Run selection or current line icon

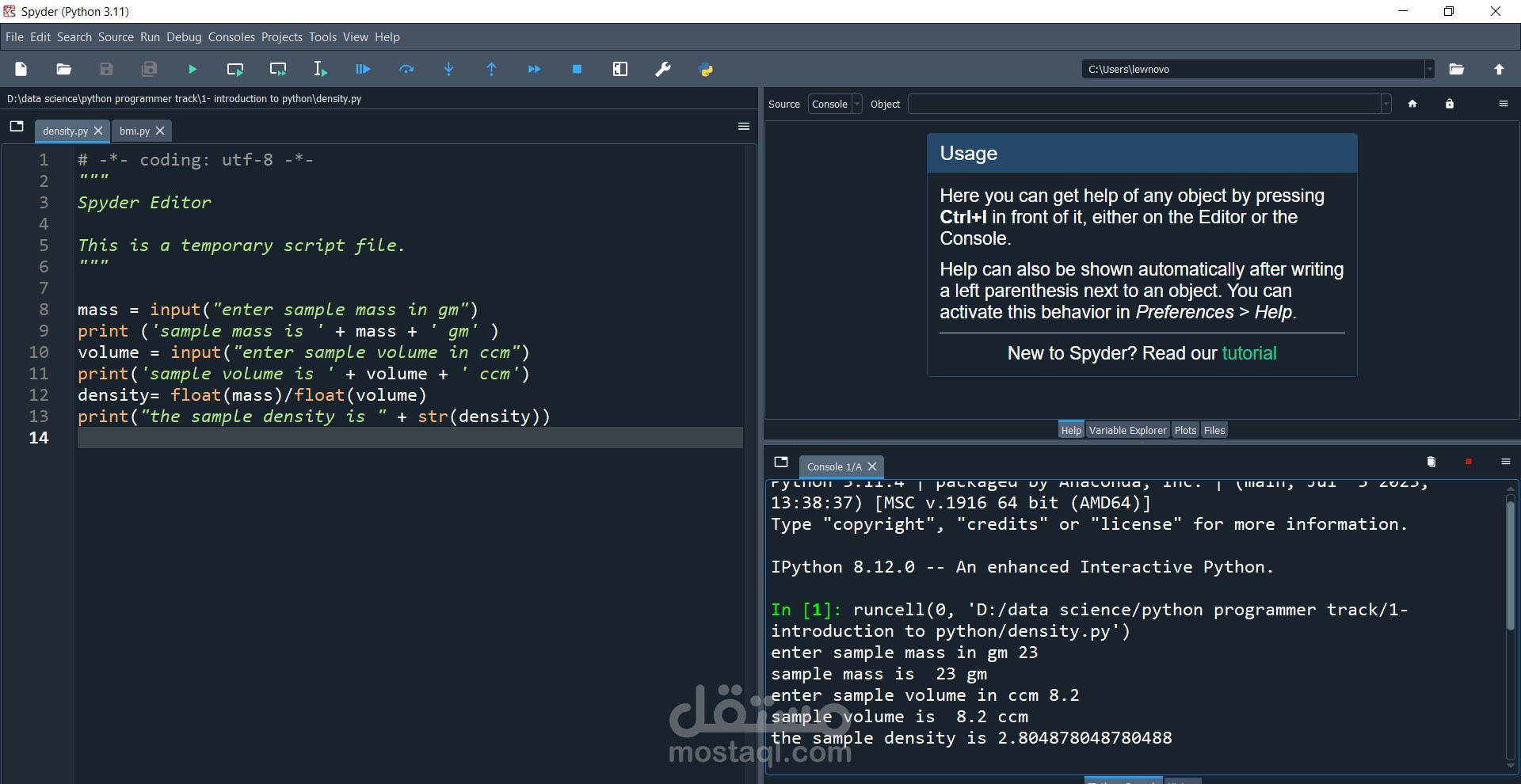click(x=321, y=70)
